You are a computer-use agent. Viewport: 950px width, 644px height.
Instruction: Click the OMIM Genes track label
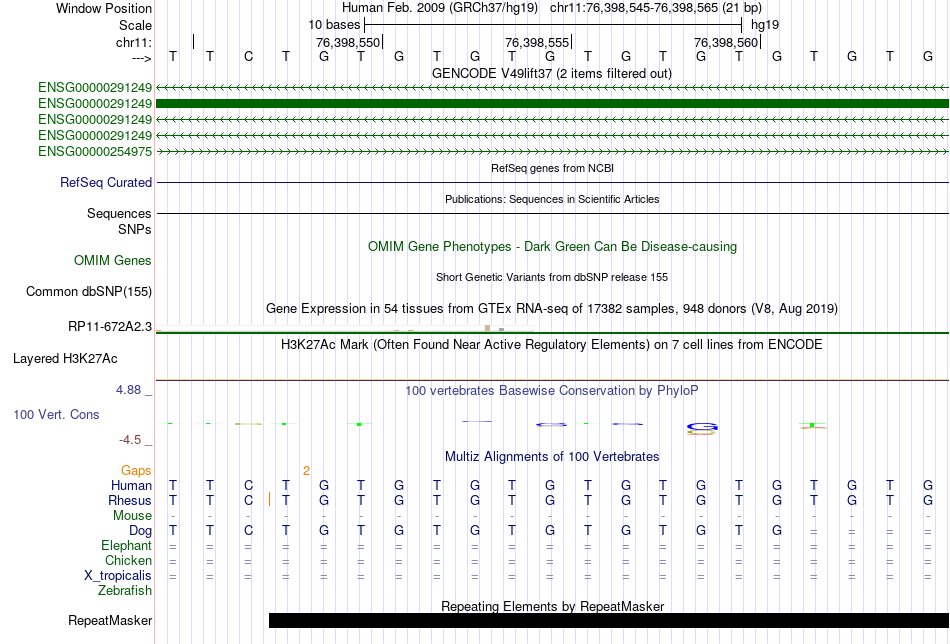(x=113, y=261)
